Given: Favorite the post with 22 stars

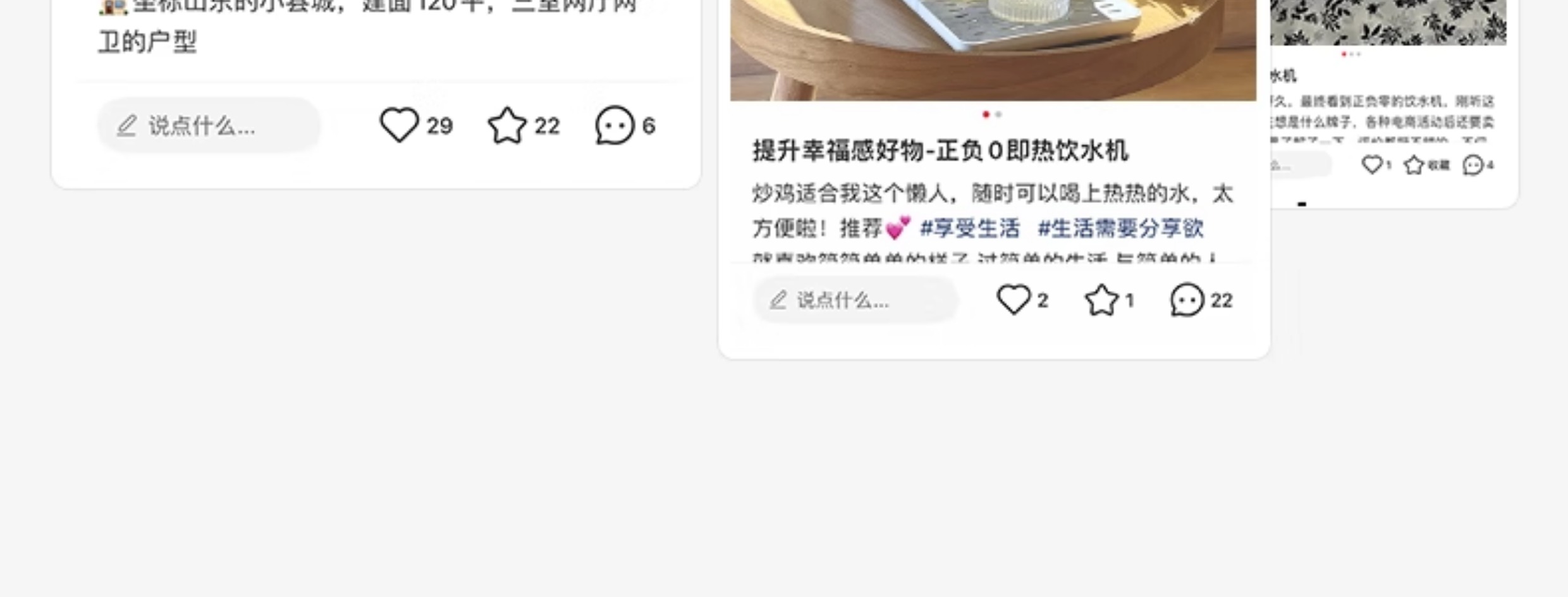Looking at the screenshot, I should coord(507,125).
